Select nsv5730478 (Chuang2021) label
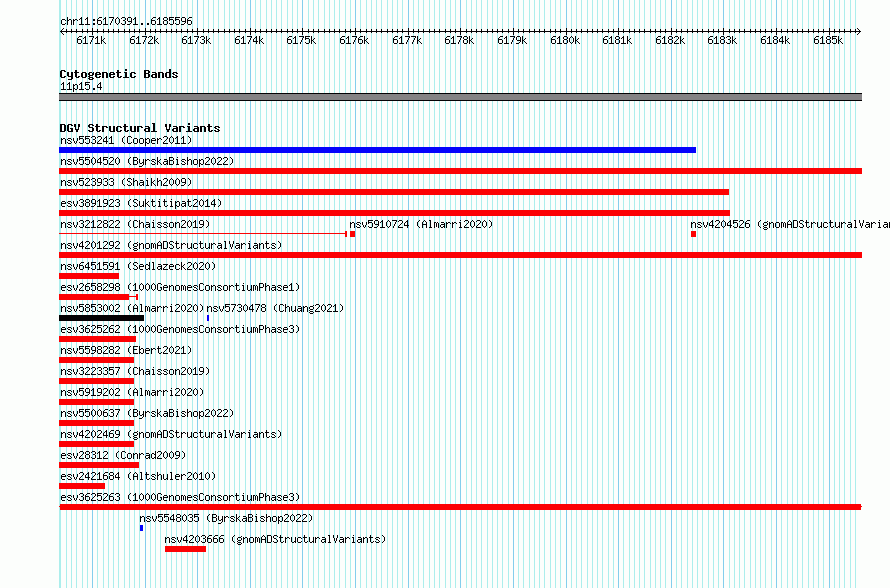 coord(275,308)
